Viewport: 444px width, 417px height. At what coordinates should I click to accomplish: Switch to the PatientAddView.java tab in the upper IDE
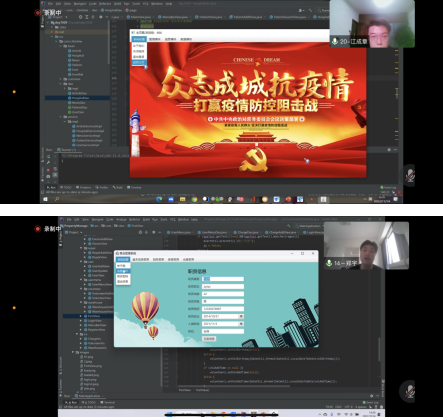(247, 17)
